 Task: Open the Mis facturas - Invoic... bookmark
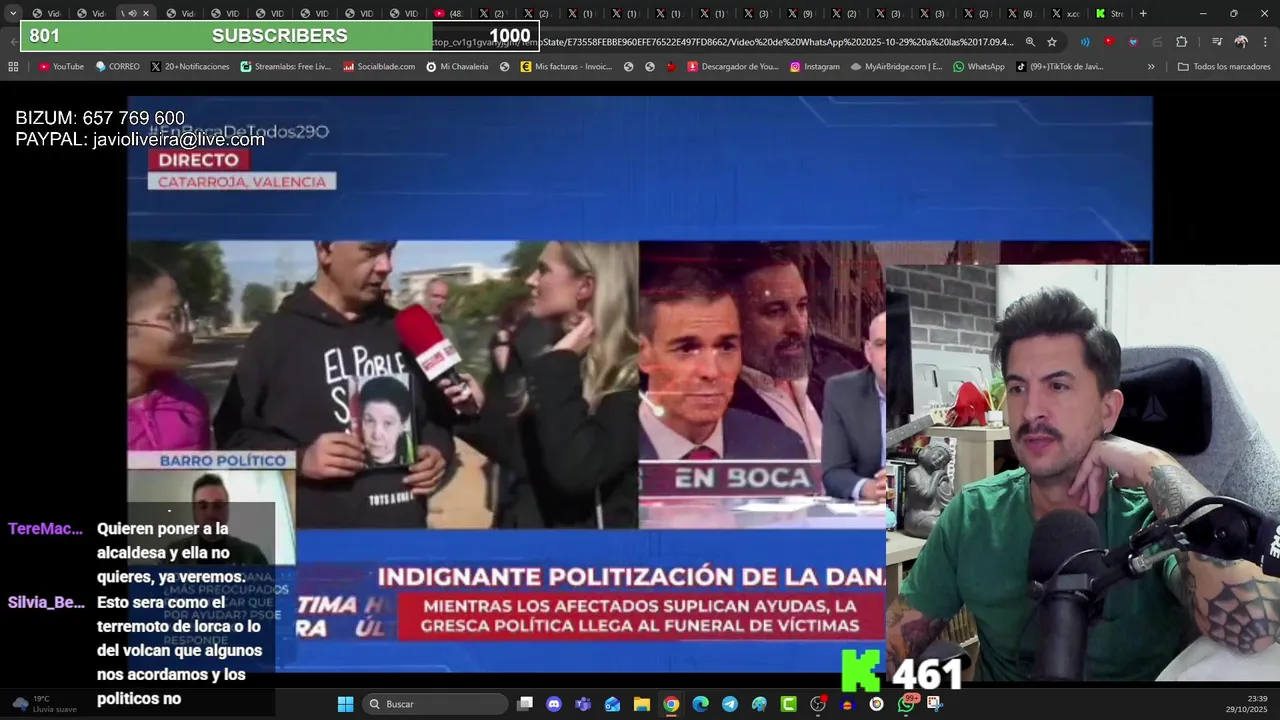566,67
